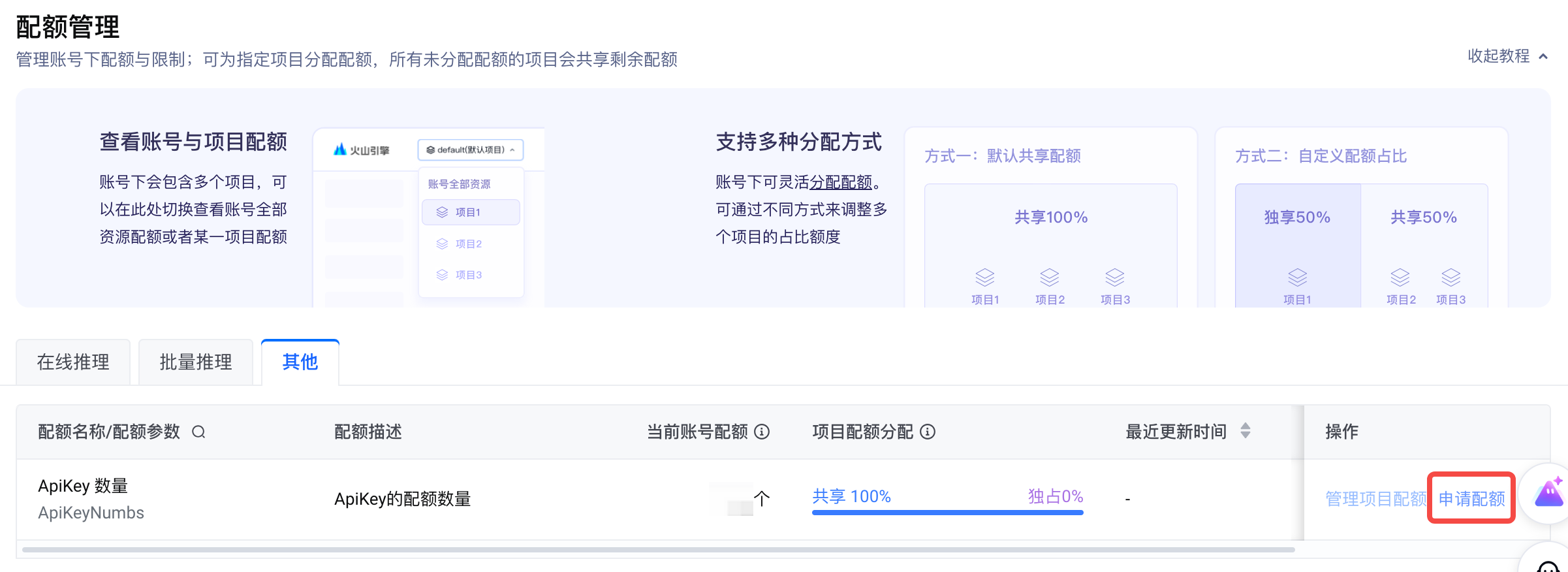Select 项目2 in the project list
1568x572 pixels.
coord(468,244)
